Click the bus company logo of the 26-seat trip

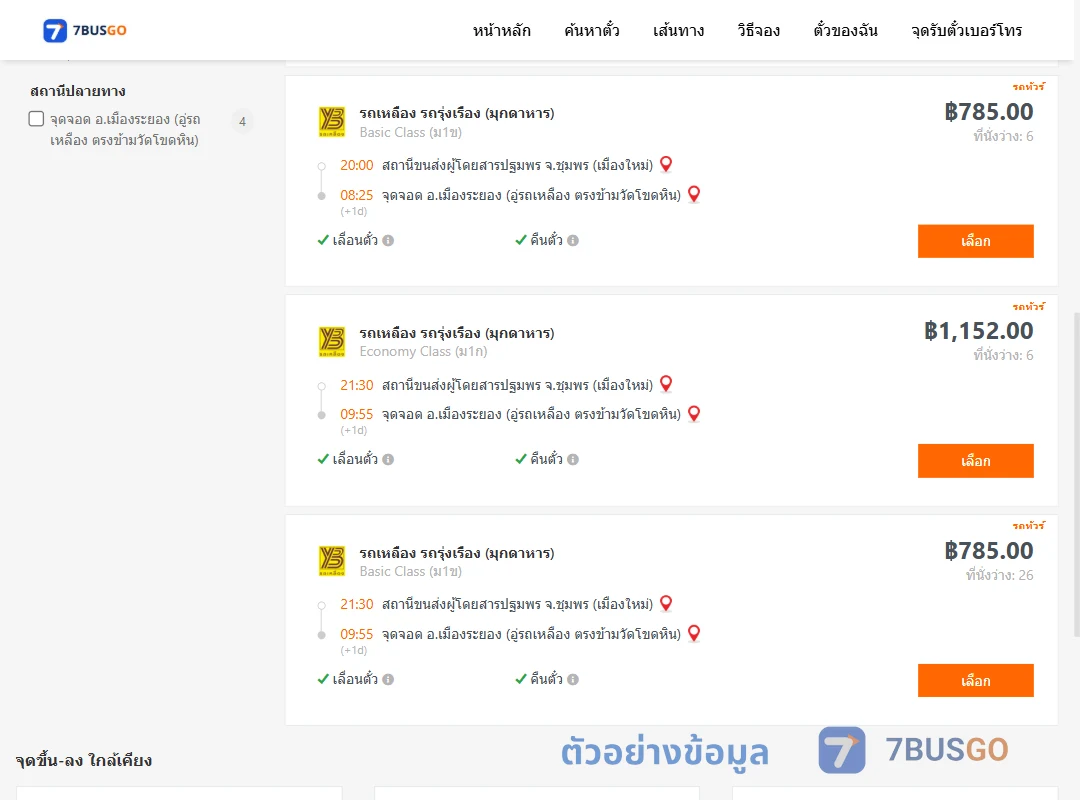(x=332, y=561)
